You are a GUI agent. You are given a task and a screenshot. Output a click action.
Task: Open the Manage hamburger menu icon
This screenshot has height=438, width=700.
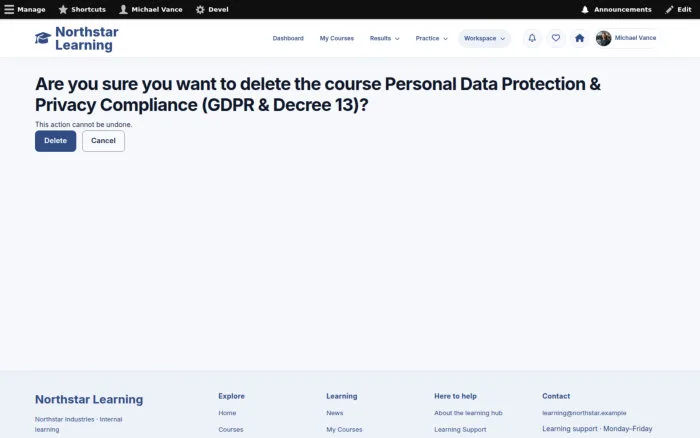[9, 9]
